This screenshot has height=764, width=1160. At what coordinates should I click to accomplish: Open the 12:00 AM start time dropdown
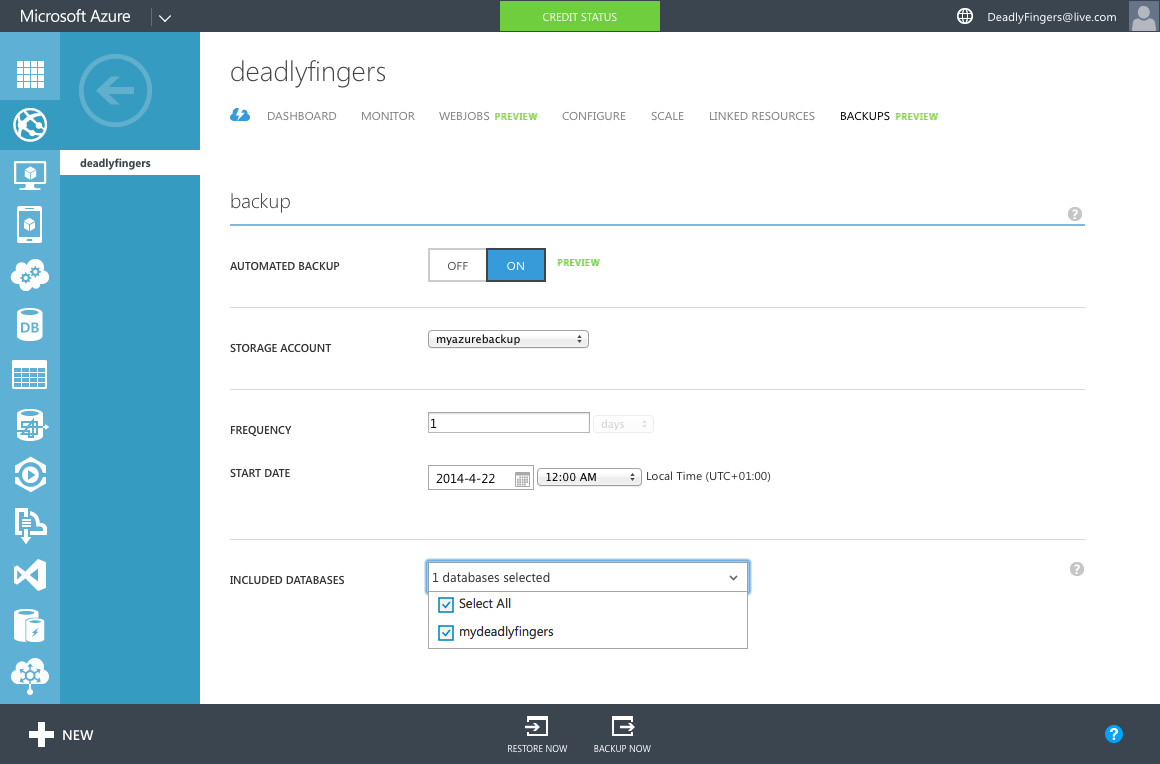tap(589, 477)
